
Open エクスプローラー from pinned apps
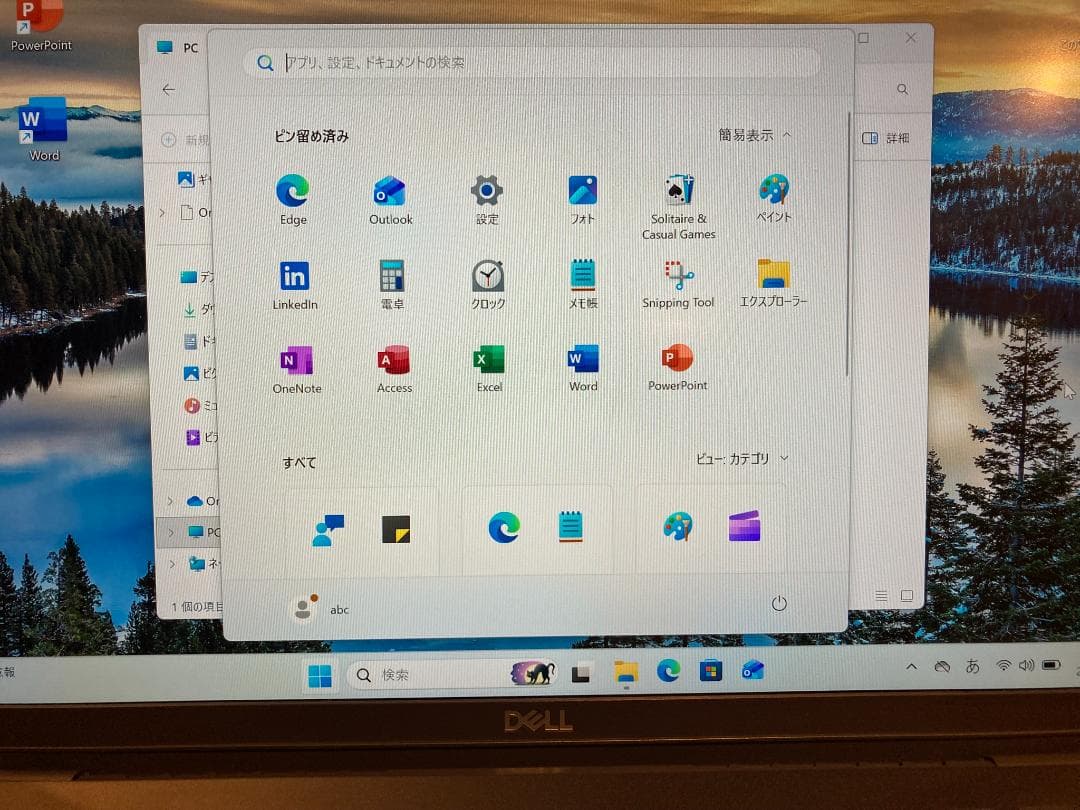tap(773, 282)
